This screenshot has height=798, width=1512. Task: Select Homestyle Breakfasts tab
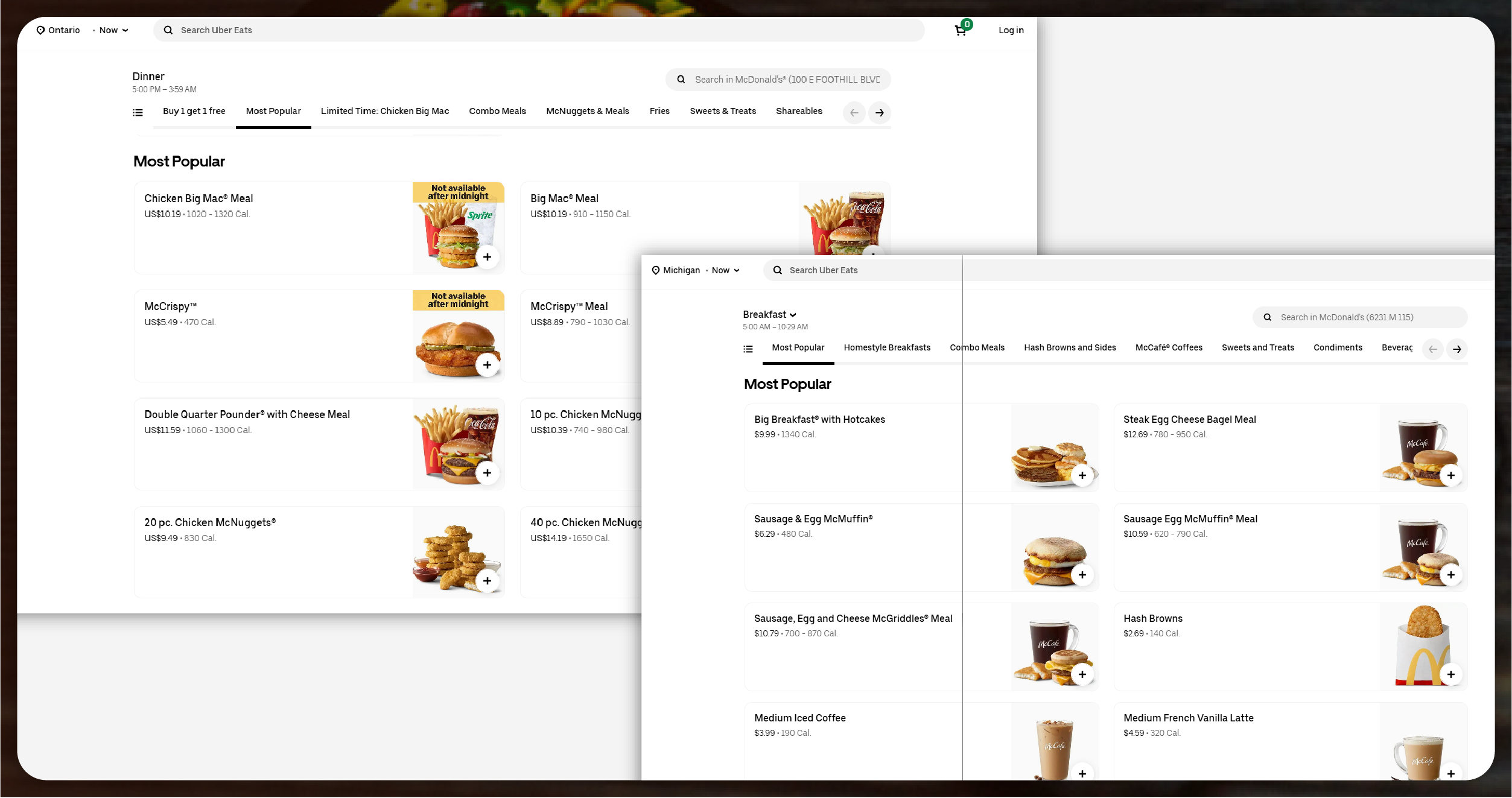(x=886, y=347)
